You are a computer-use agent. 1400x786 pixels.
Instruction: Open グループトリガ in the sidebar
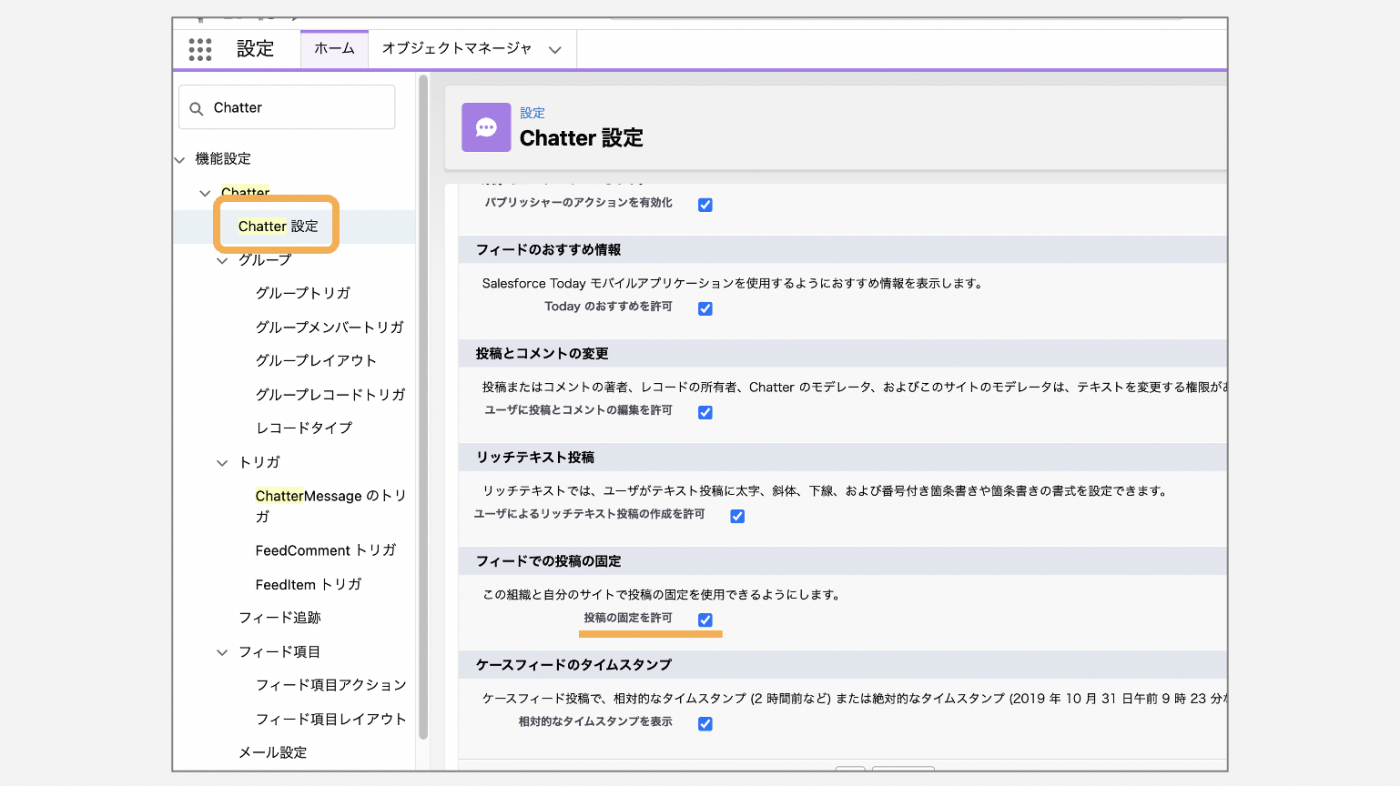[303, 293]
